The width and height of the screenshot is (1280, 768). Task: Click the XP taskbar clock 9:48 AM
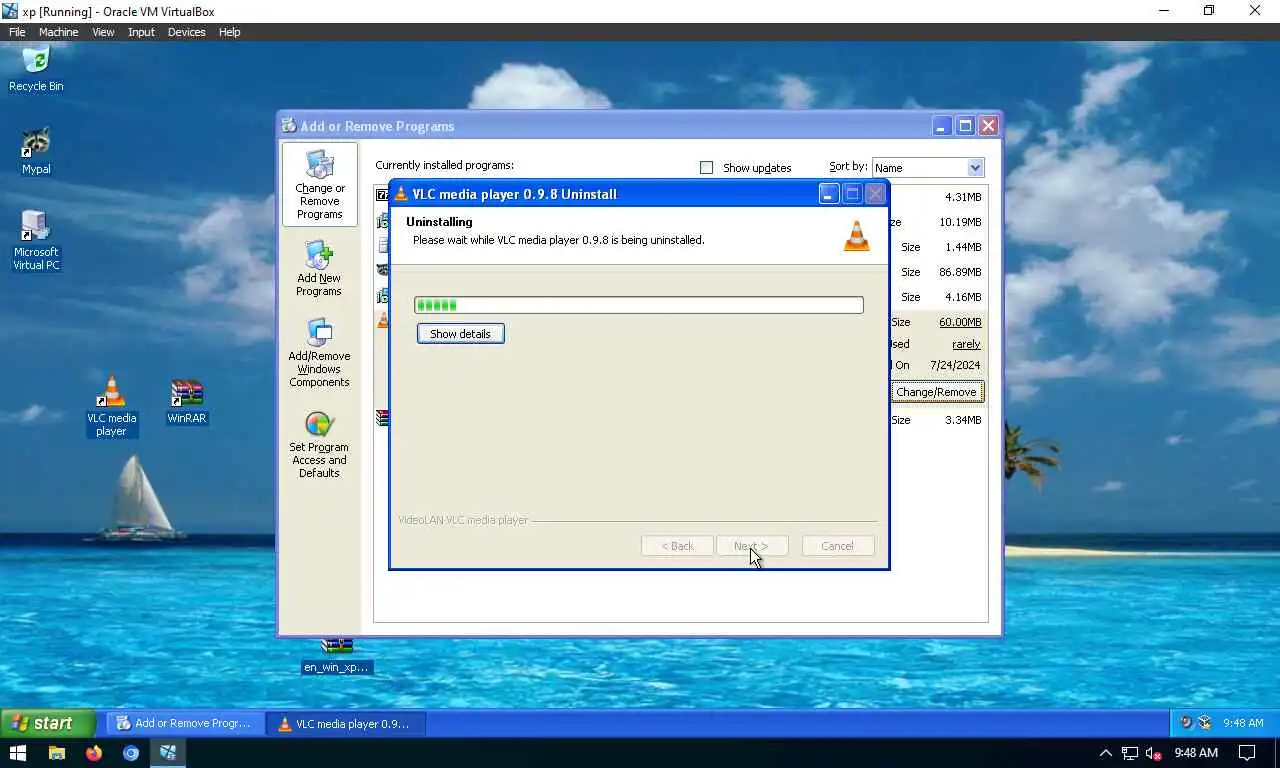tap(1243, 723)
